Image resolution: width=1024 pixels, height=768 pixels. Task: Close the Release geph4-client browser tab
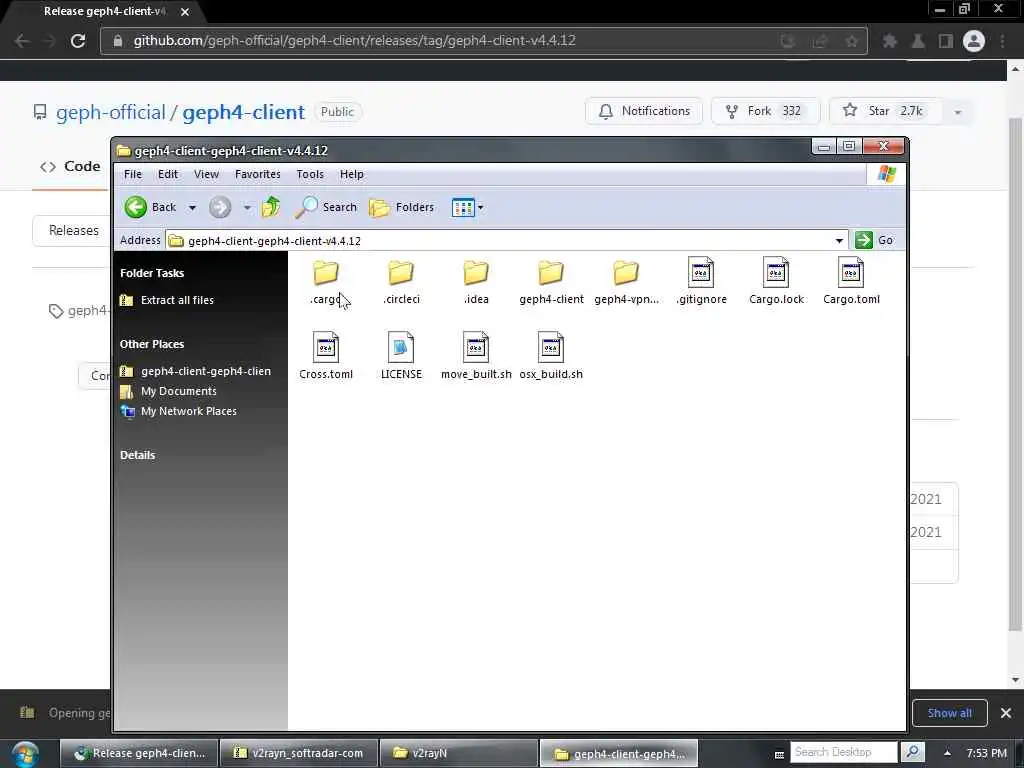coord(185,12)
